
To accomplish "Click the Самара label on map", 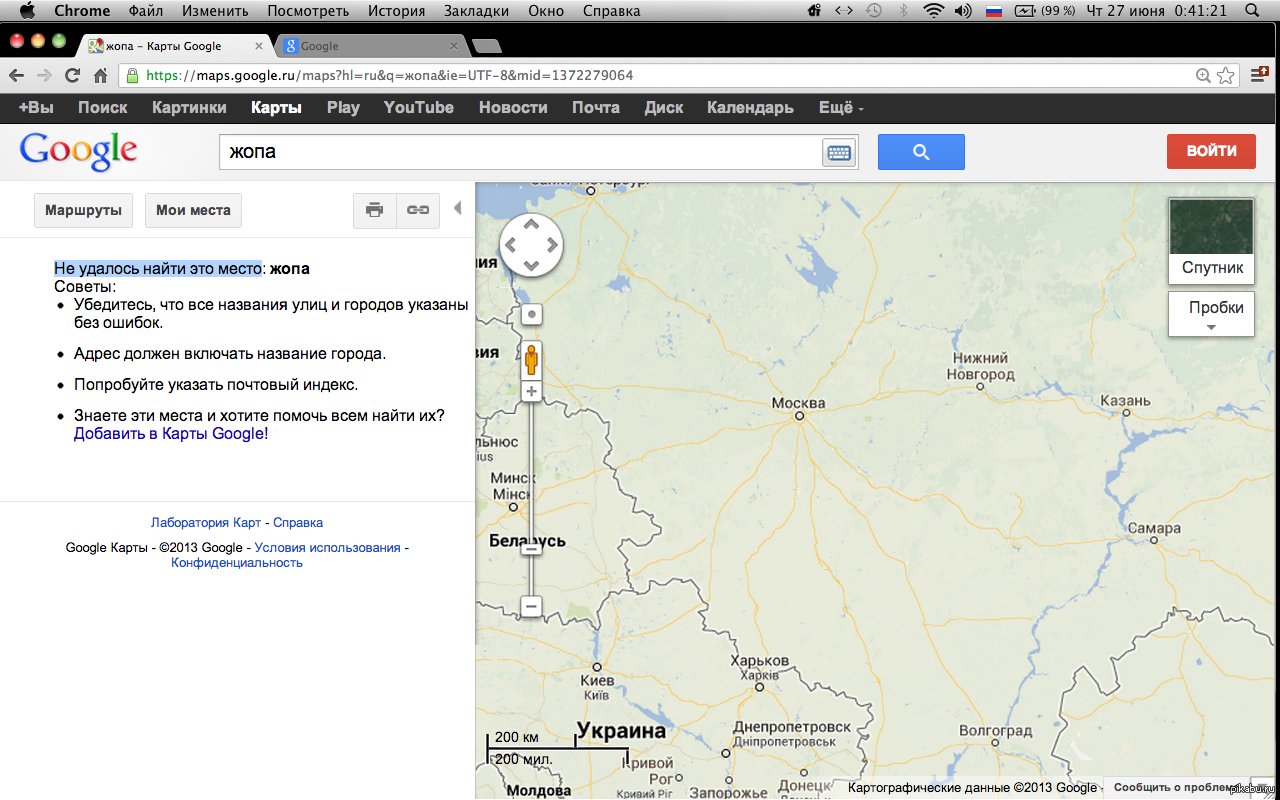I will [x=1155, y=528].
